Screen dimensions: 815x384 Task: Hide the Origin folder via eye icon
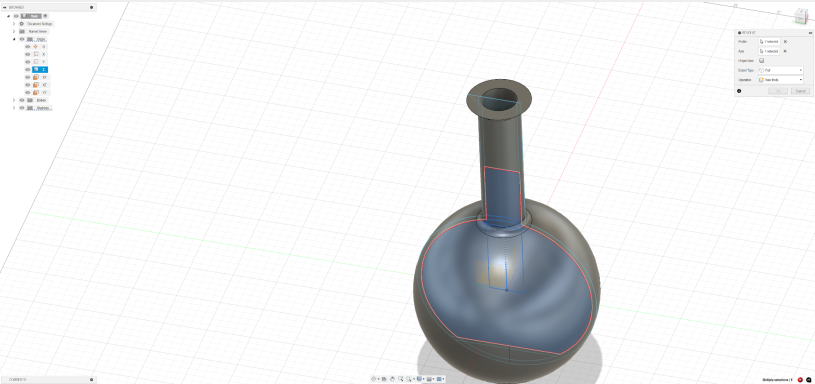click(x=22, y=39)
